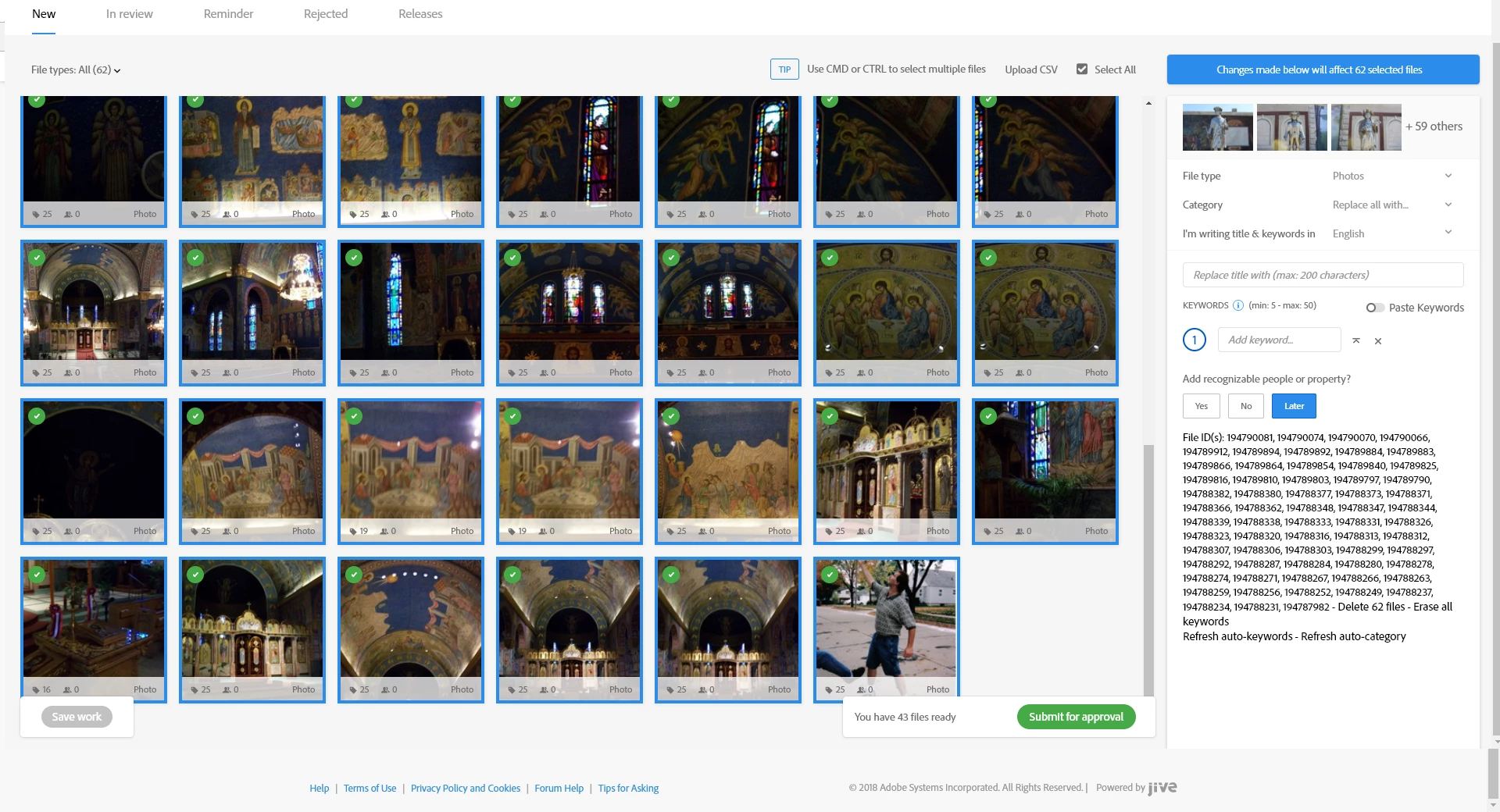Image resolution: width=1500 pixels, height=812 pixels.
Task: Click the '+ 59 others' text
Action: click(x=1434, y=126)
